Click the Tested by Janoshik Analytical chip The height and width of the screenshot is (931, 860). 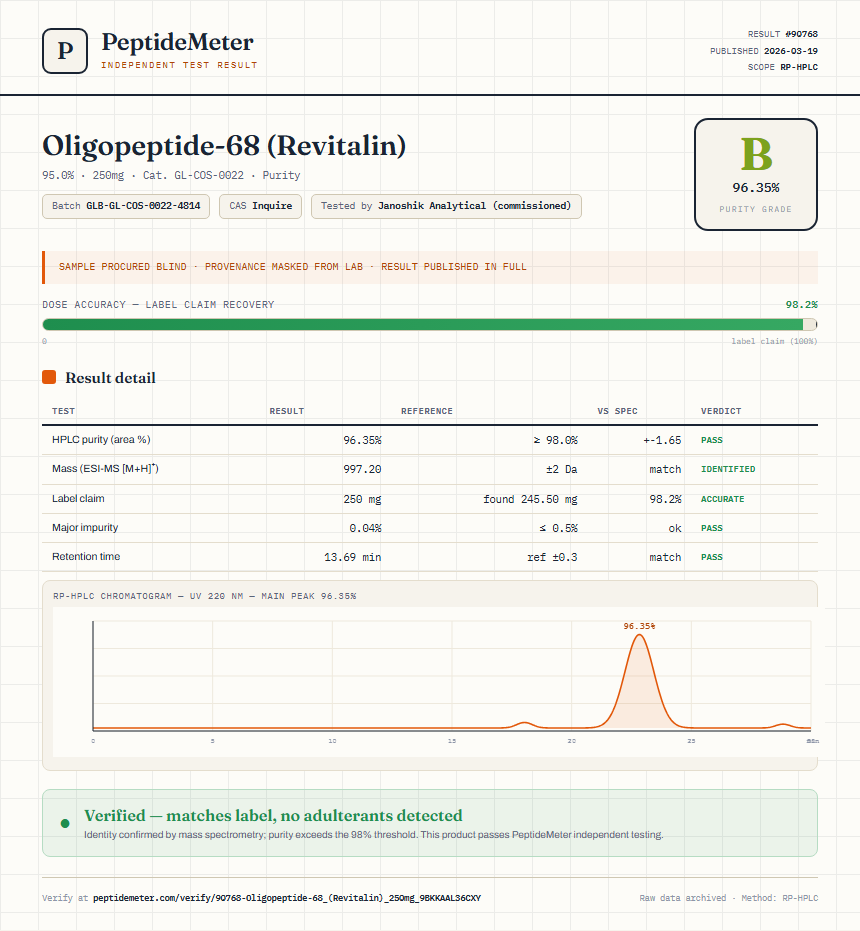(446, 206)
